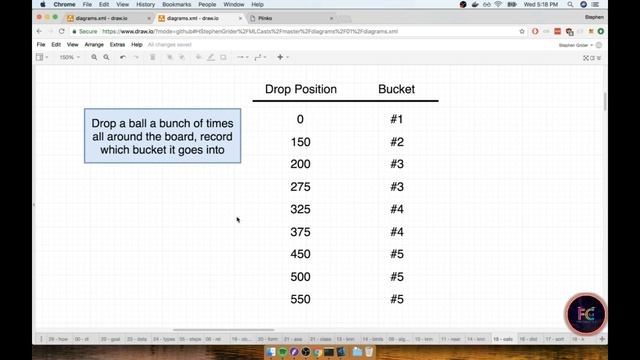Click the undo arrow in draw.io toolbar
Screen dimensions: 640x360
pos(123,58)
